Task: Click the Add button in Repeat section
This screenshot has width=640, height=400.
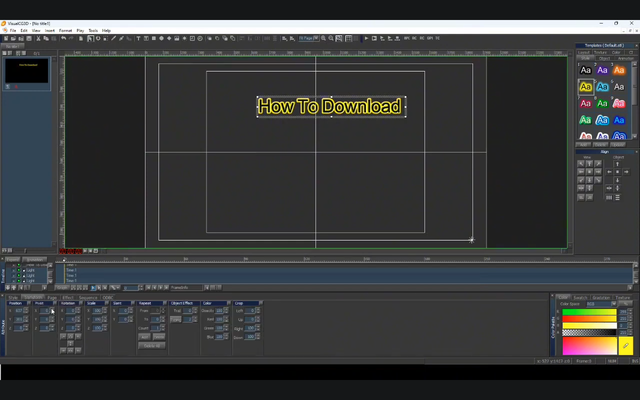Action: 144,337
